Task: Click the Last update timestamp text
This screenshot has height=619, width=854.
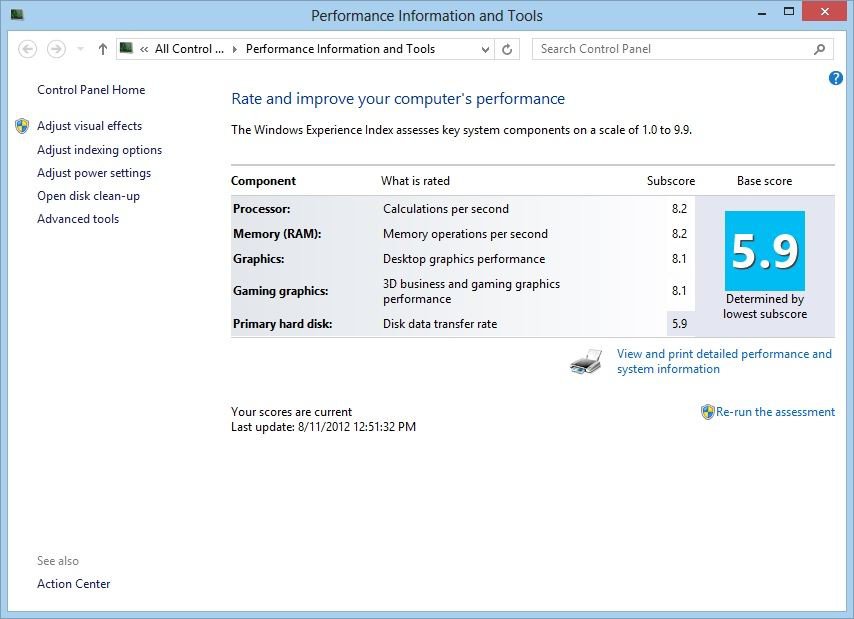Action: [324, 427]
